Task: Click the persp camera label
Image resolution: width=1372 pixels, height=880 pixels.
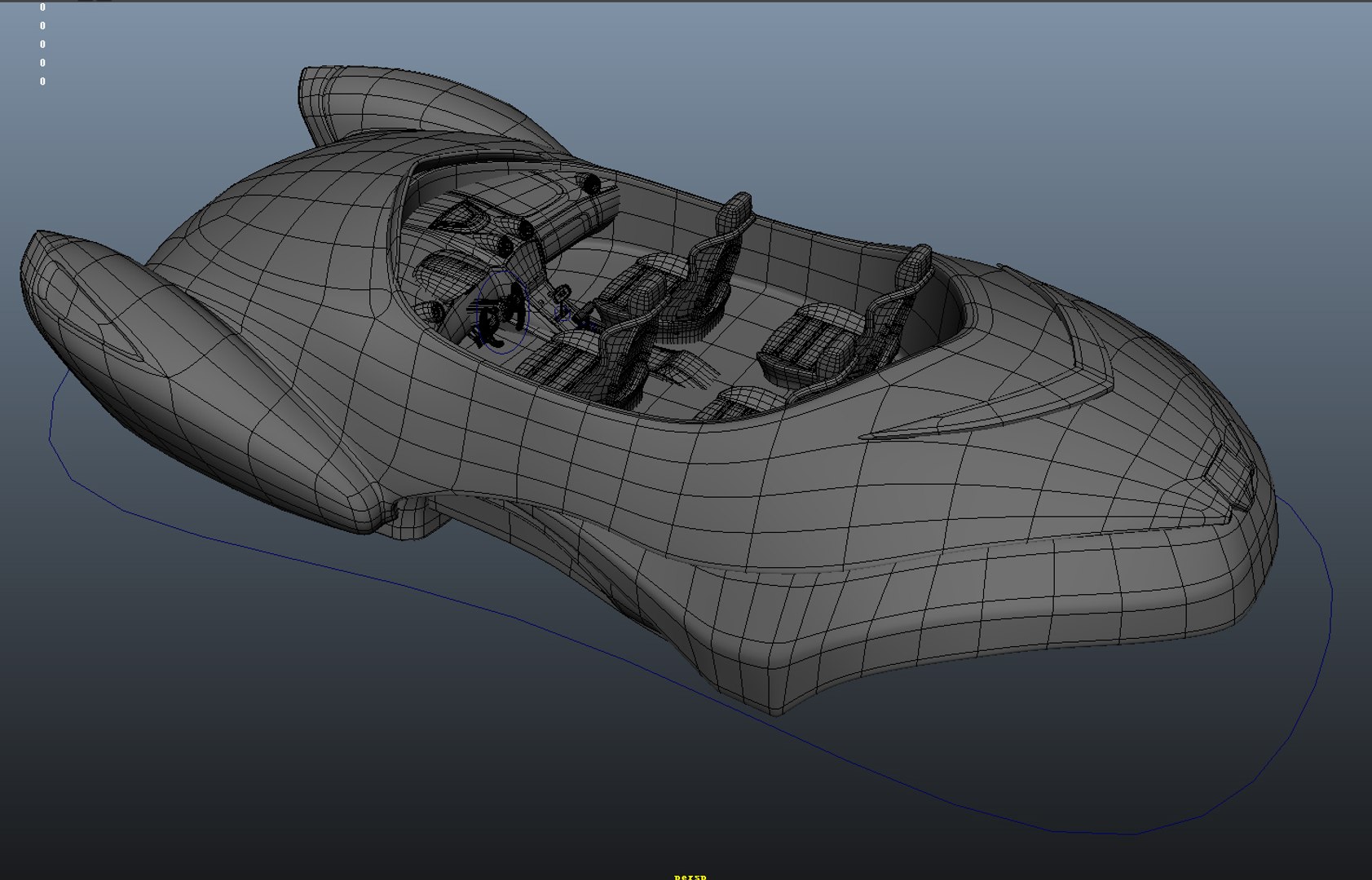Action: 690,877
